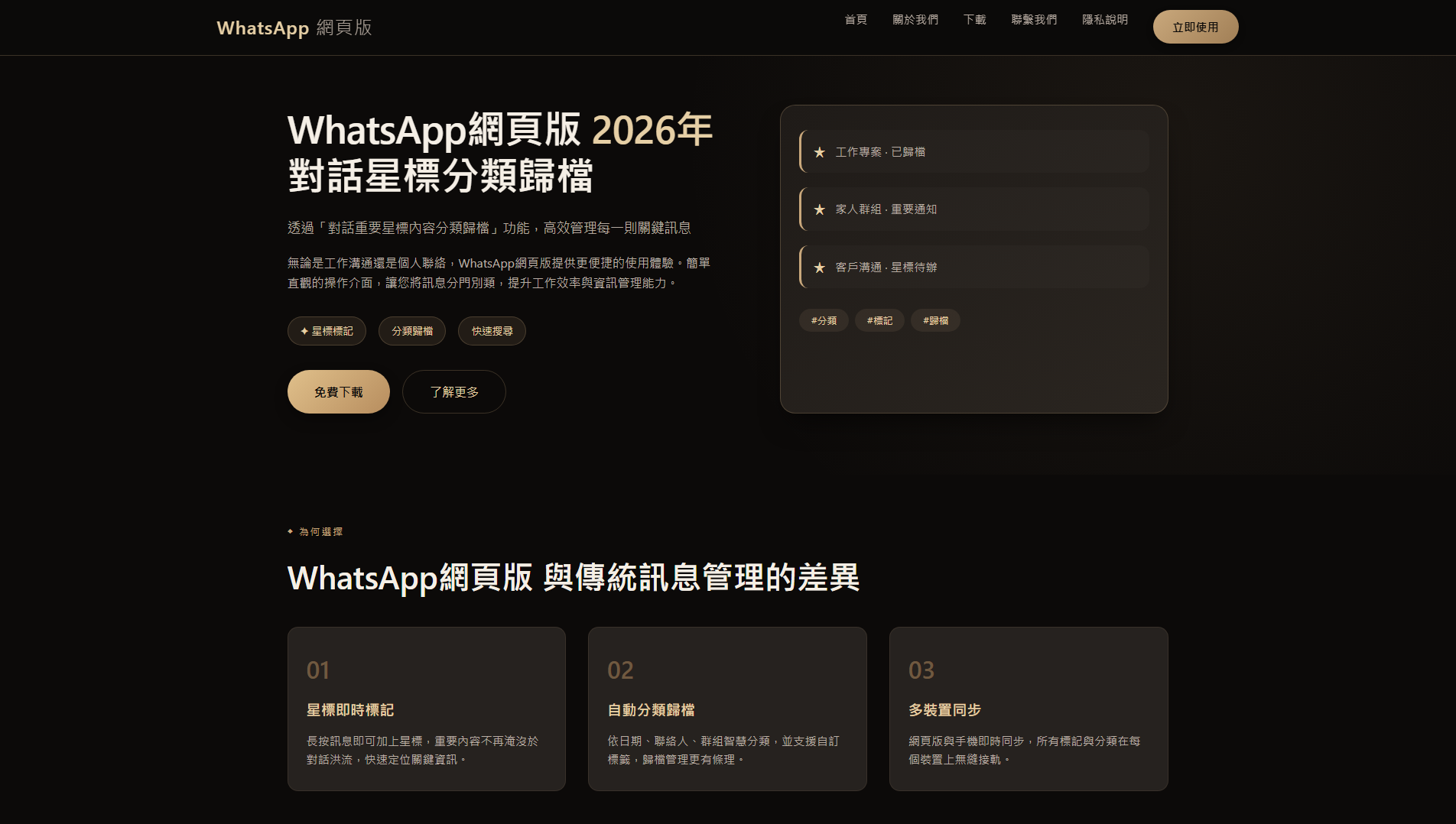Click the 了解更多 button

click(x=454, y=392)
